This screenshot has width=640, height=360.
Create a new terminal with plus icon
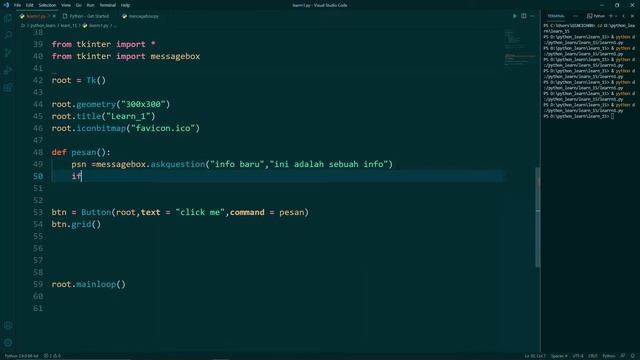pos(611,16)
